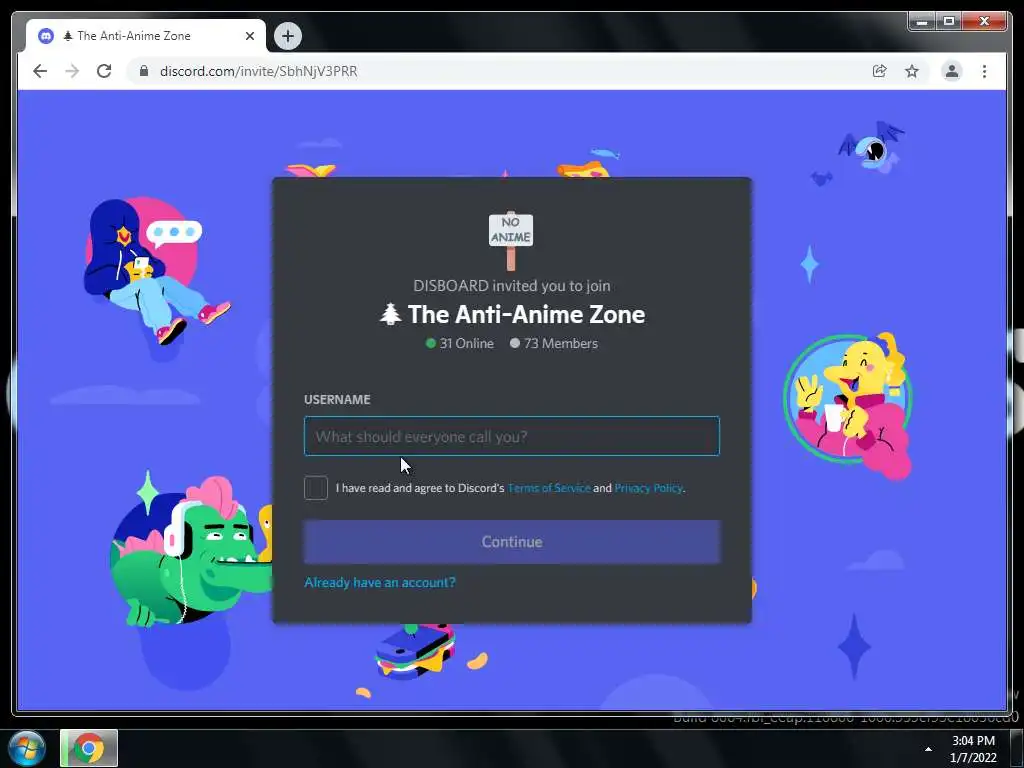This screenshot has height=768, width=1024.
Task: Bookmark this page with the star icon
Action: [x=912, y=71]
